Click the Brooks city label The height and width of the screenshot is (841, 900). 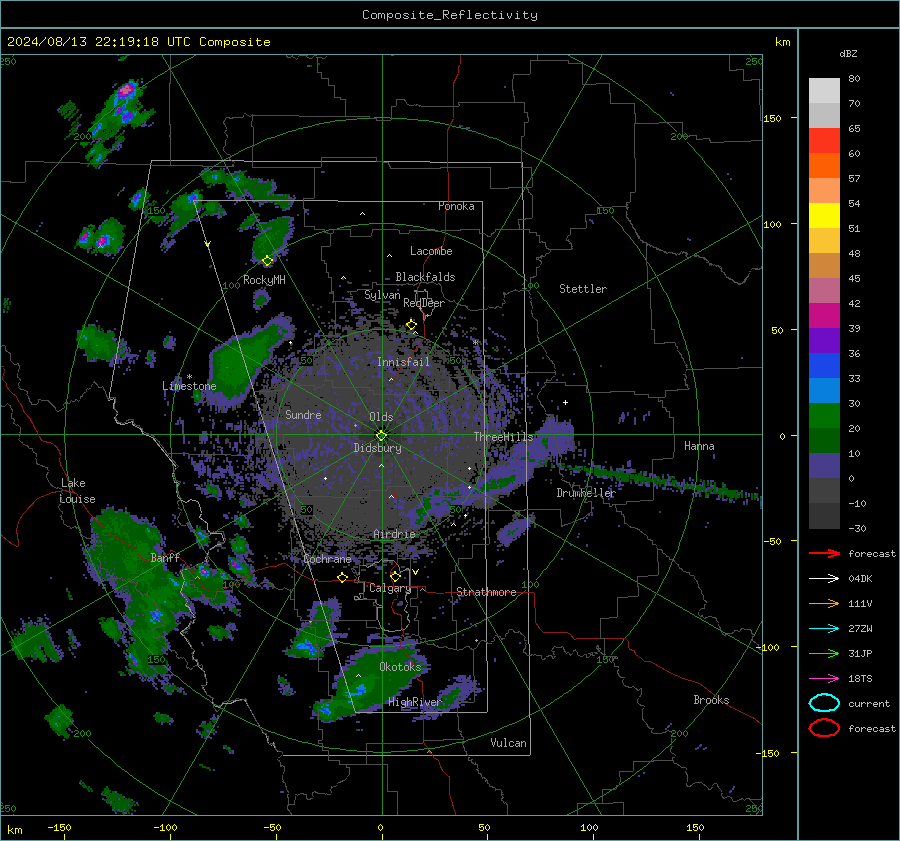tap(712, 700)
